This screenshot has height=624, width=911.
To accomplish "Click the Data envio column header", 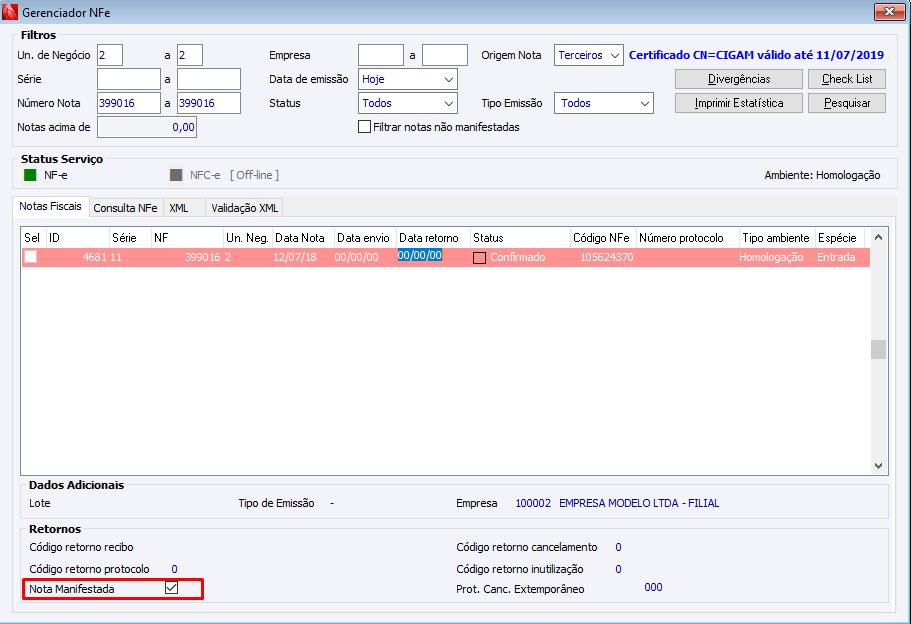I will point(365,238).
